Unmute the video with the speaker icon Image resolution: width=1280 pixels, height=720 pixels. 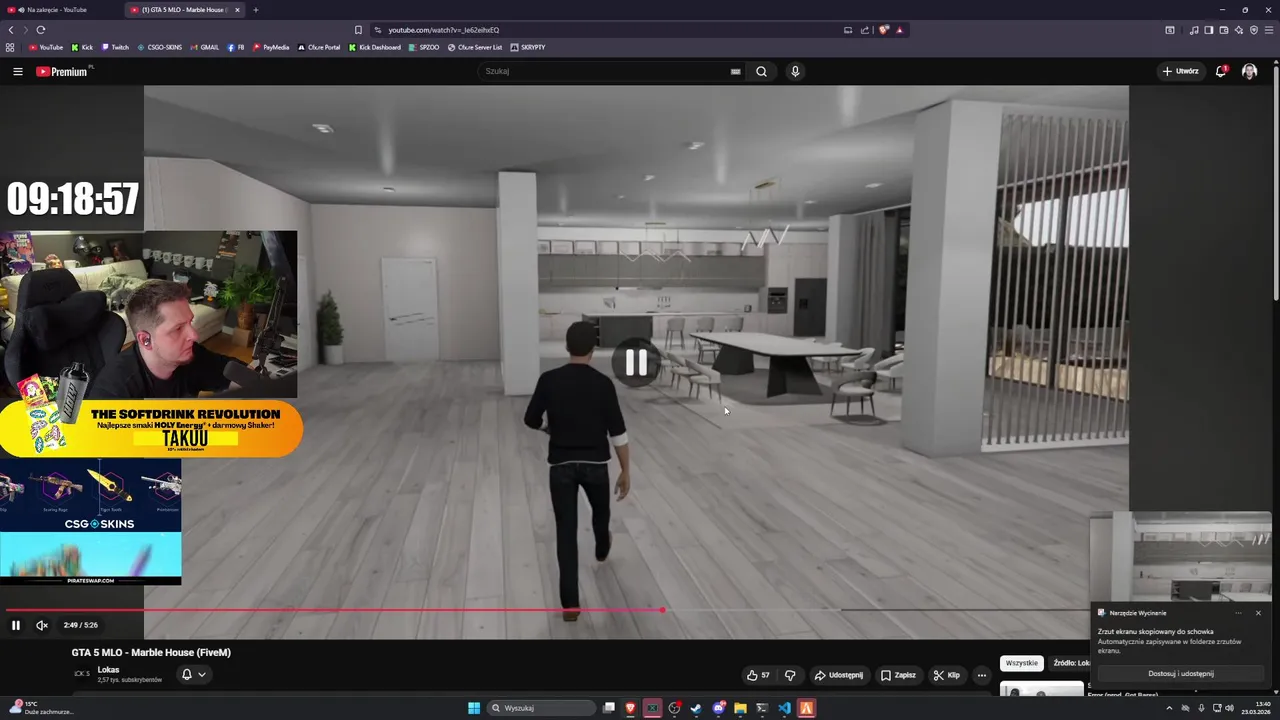[x=42, y=625]
